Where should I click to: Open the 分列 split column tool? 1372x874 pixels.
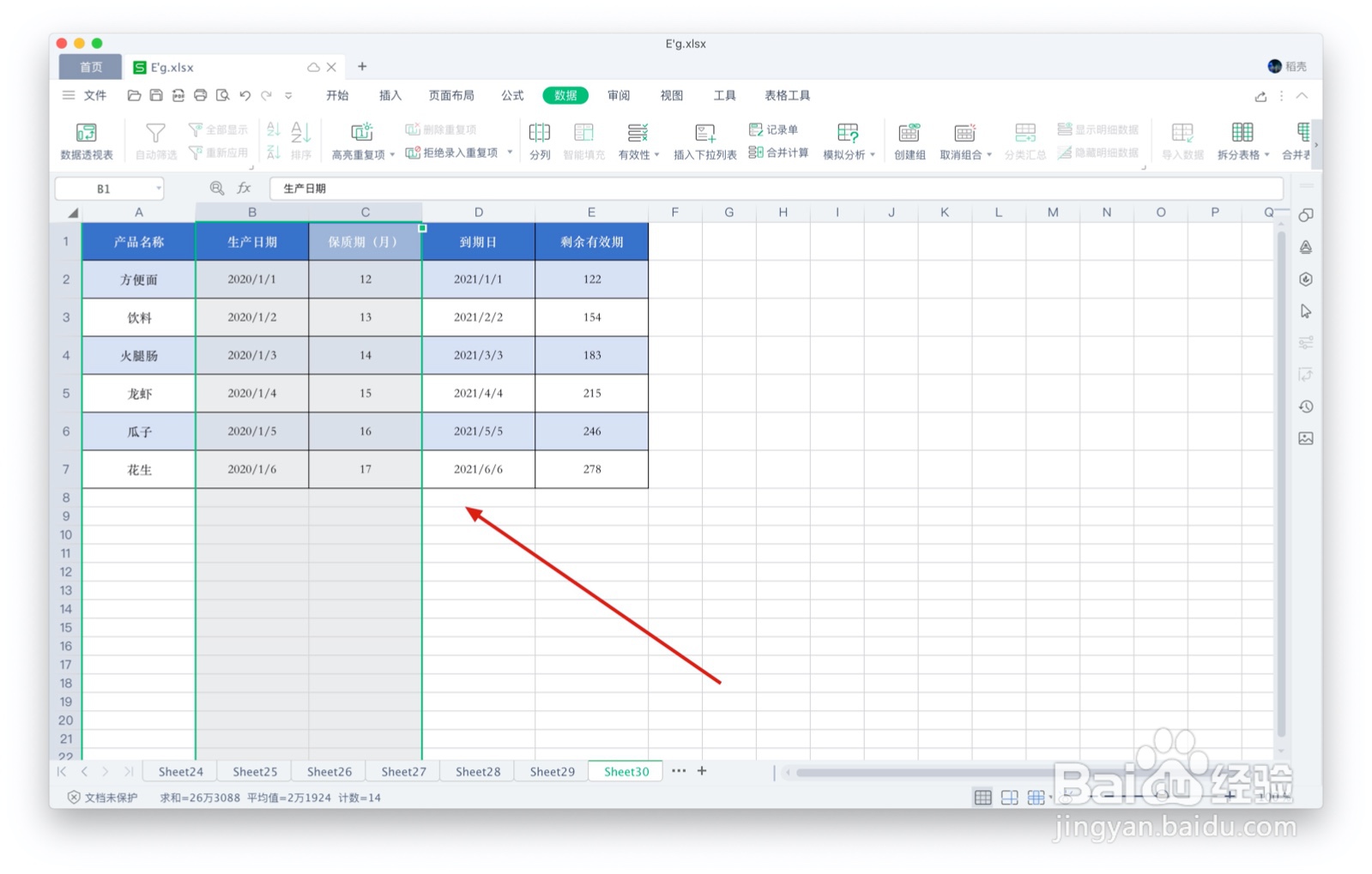[540, 141]
